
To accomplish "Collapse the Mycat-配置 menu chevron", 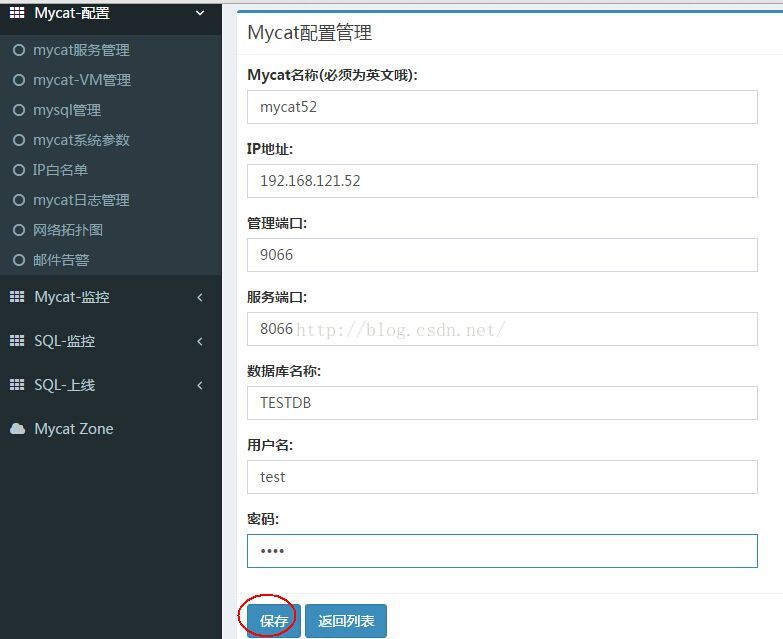I will [x=200, y=13].
